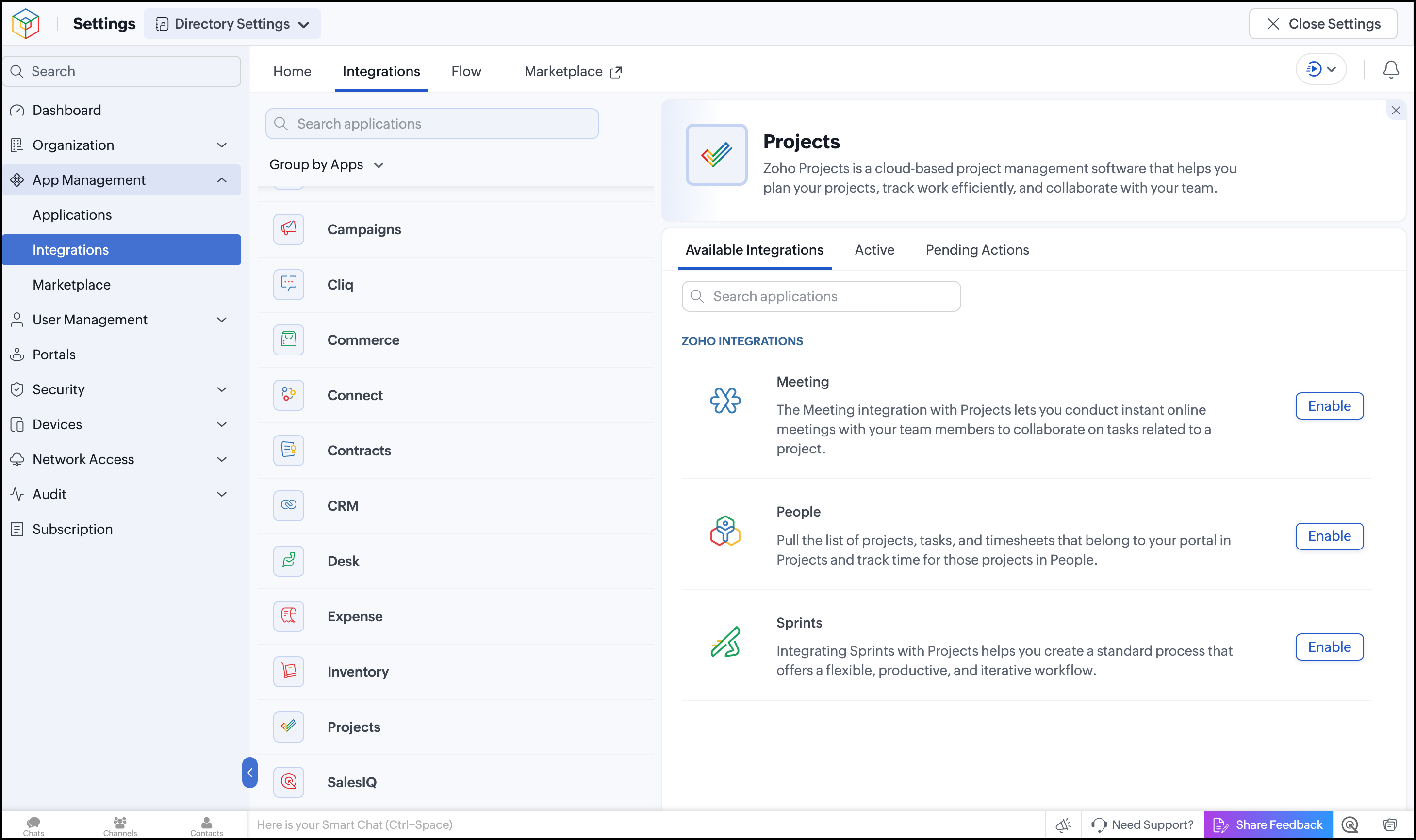Collapse the left sidebar with arrow handle
This screenshot has height=840, width=1416.
pos(250,772)
